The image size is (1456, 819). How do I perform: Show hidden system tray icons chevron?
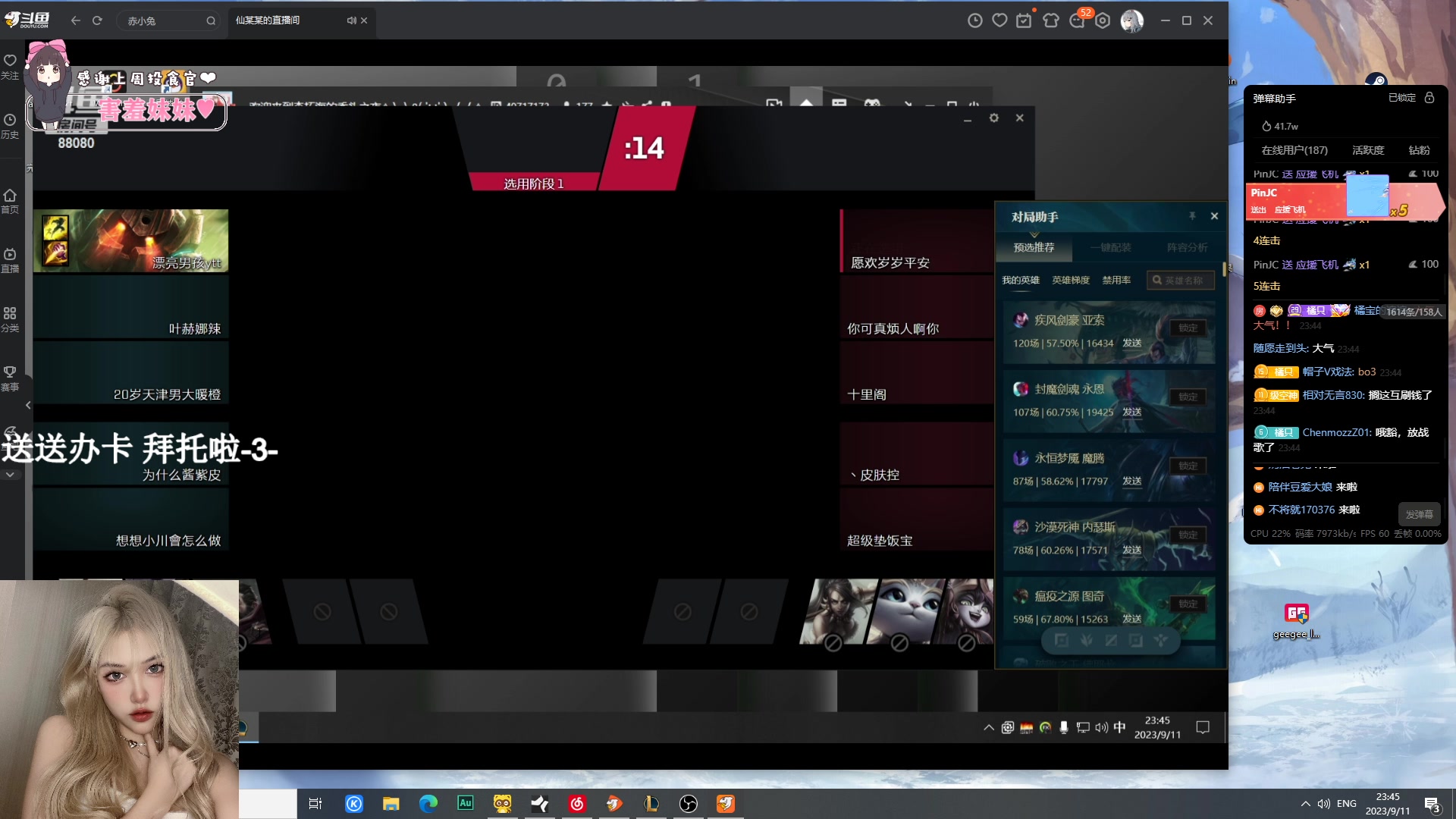(1305, 804)
